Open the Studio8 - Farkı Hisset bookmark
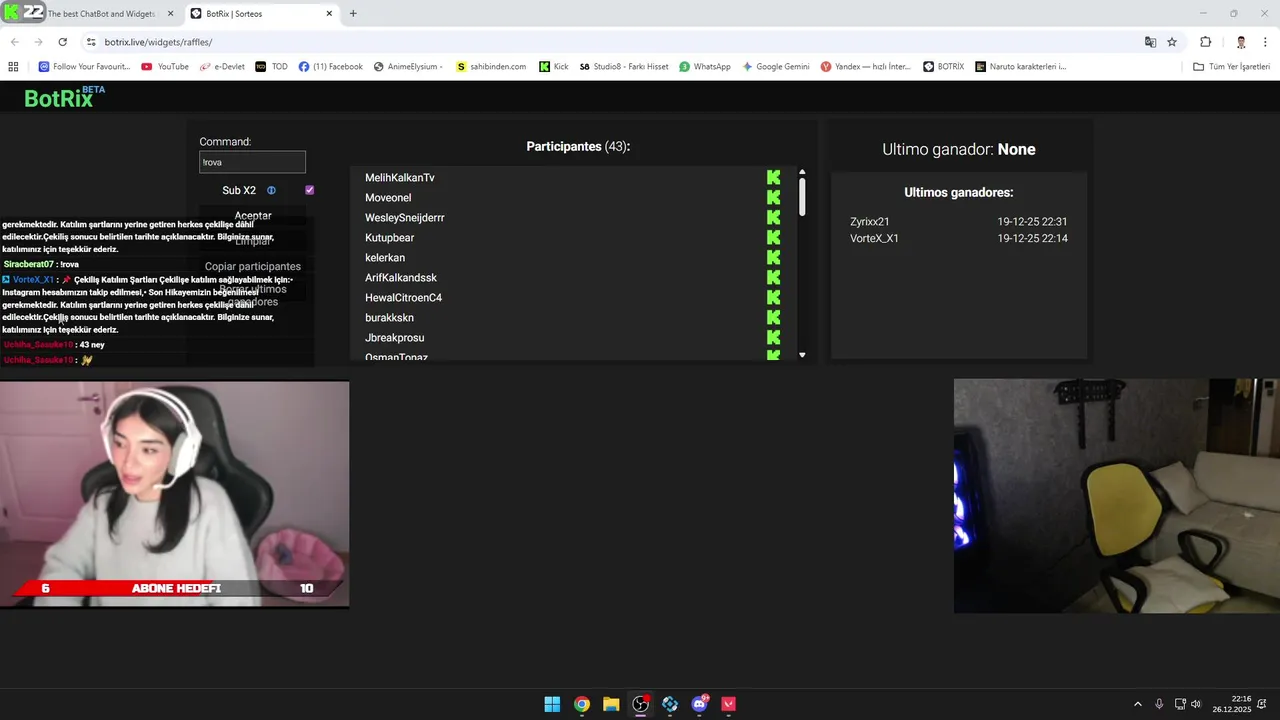Viewport: 1280px width, 720px height. click(623, 67)
